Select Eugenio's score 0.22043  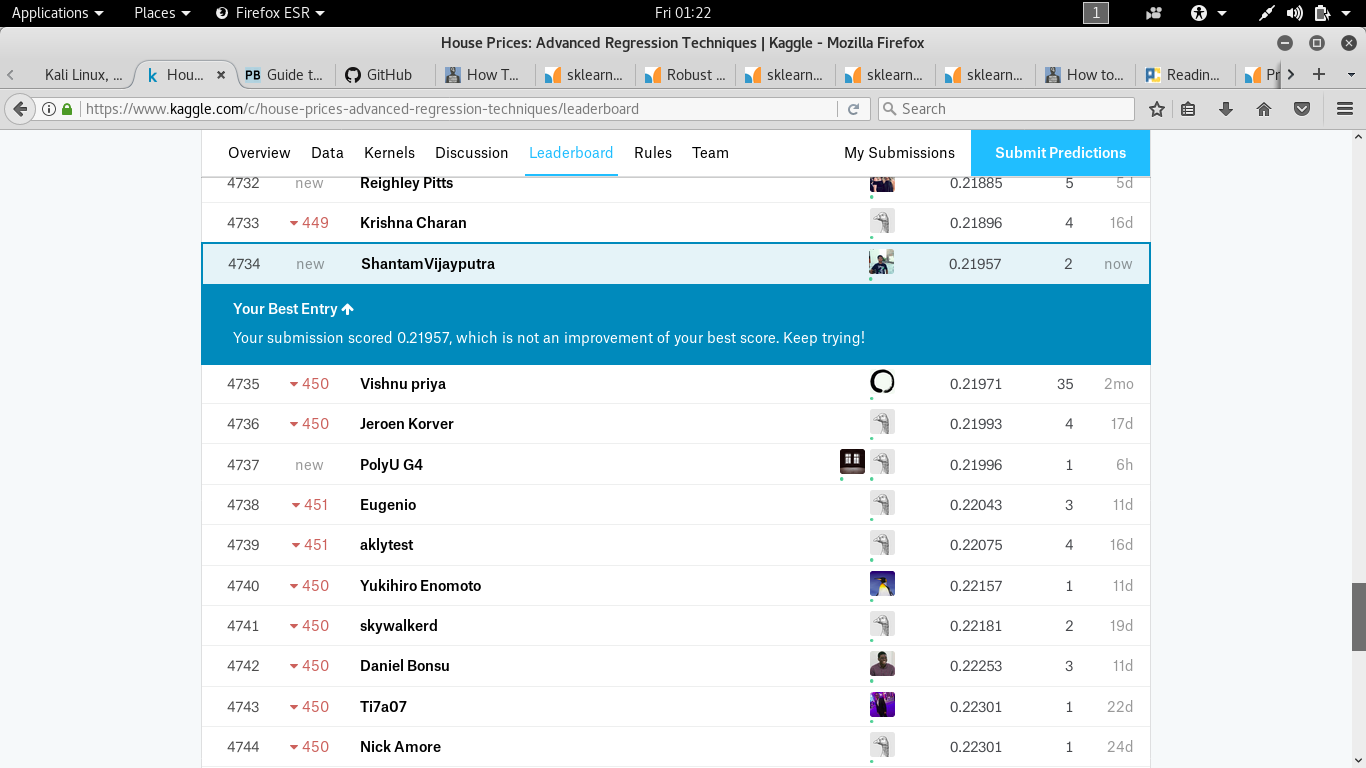pyautogui.click(x=976, y=505)
